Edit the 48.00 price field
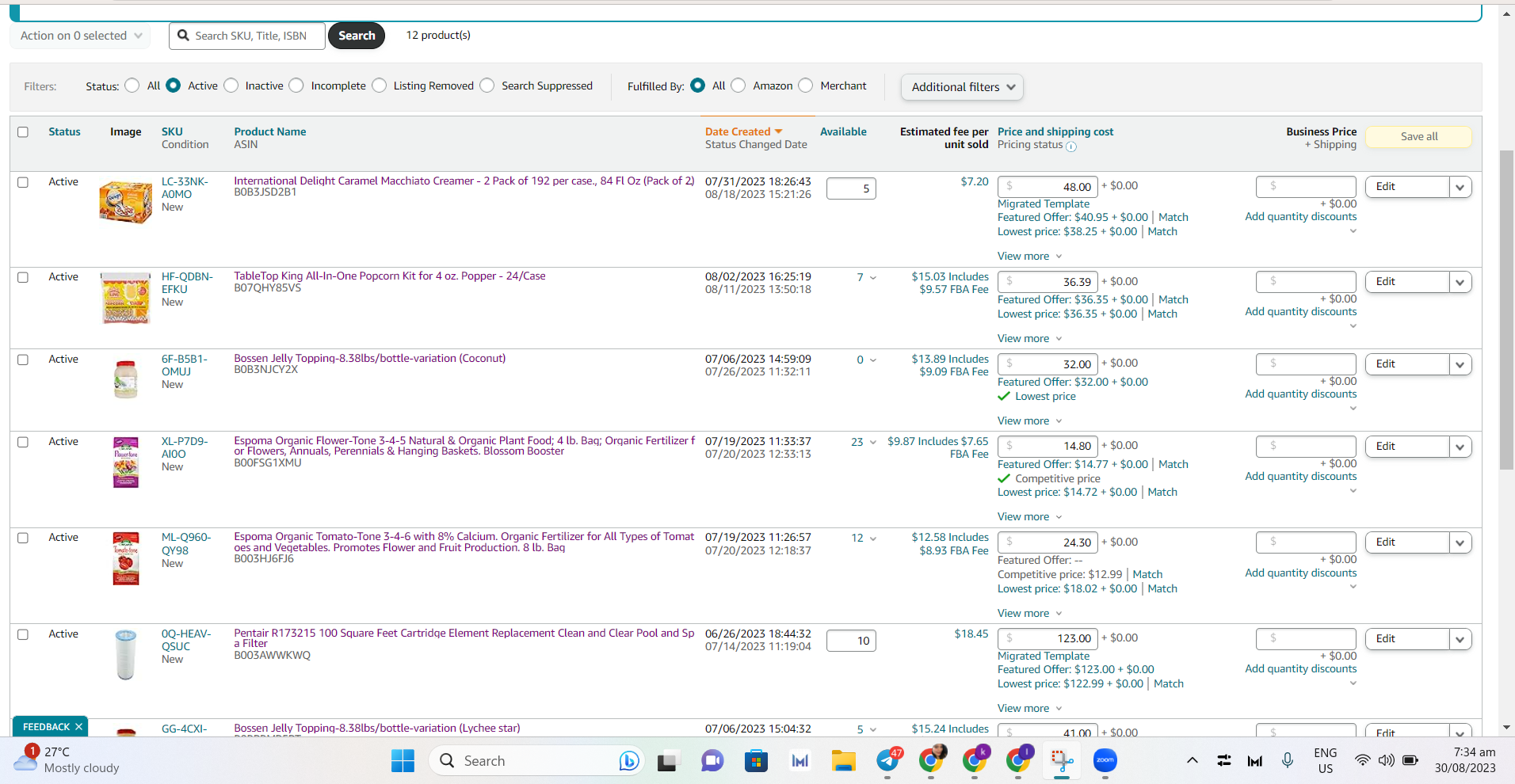This screenshot has height=784, width=1515. point(1048,187)
